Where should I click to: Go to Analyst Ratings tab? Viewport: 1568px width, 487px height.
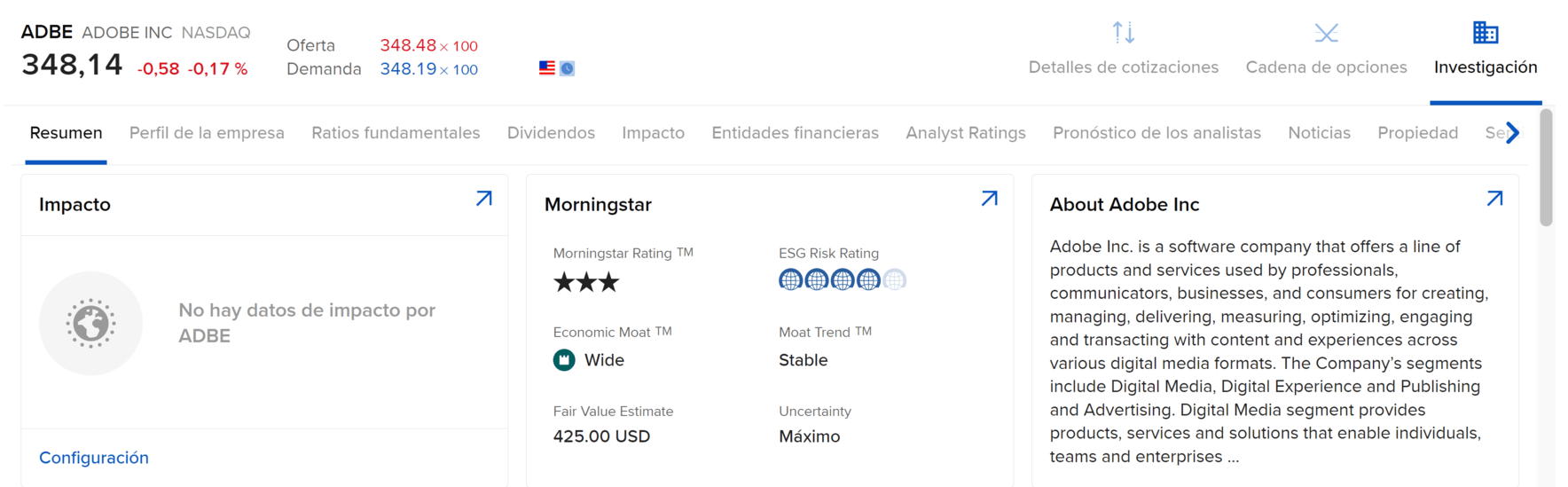966,133
